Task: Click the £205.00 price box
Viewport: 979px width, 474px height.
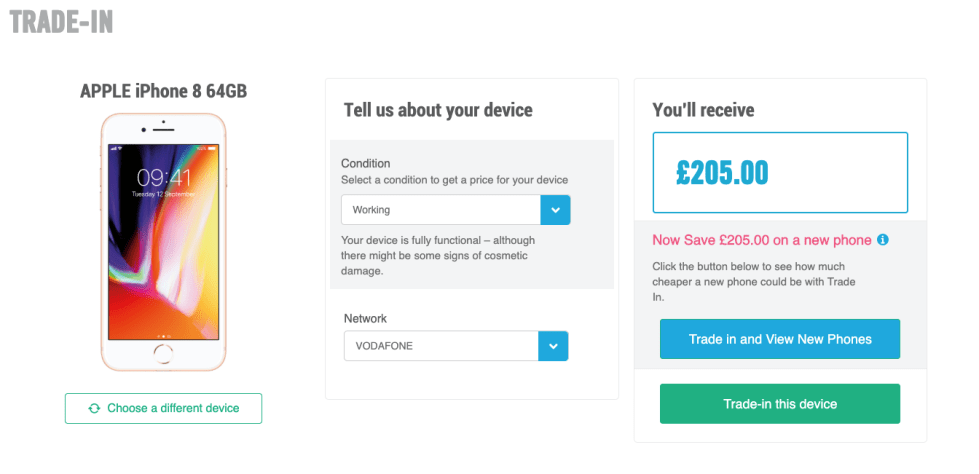Action: [780, 172]
